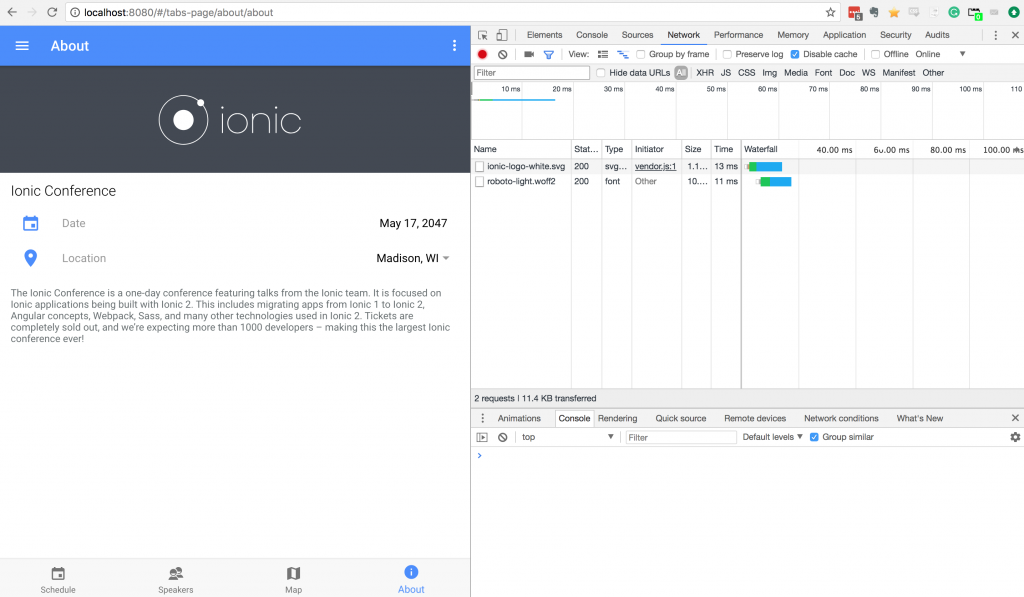Clear the network requests list
1024x597 pixels.
click(502, 54)
